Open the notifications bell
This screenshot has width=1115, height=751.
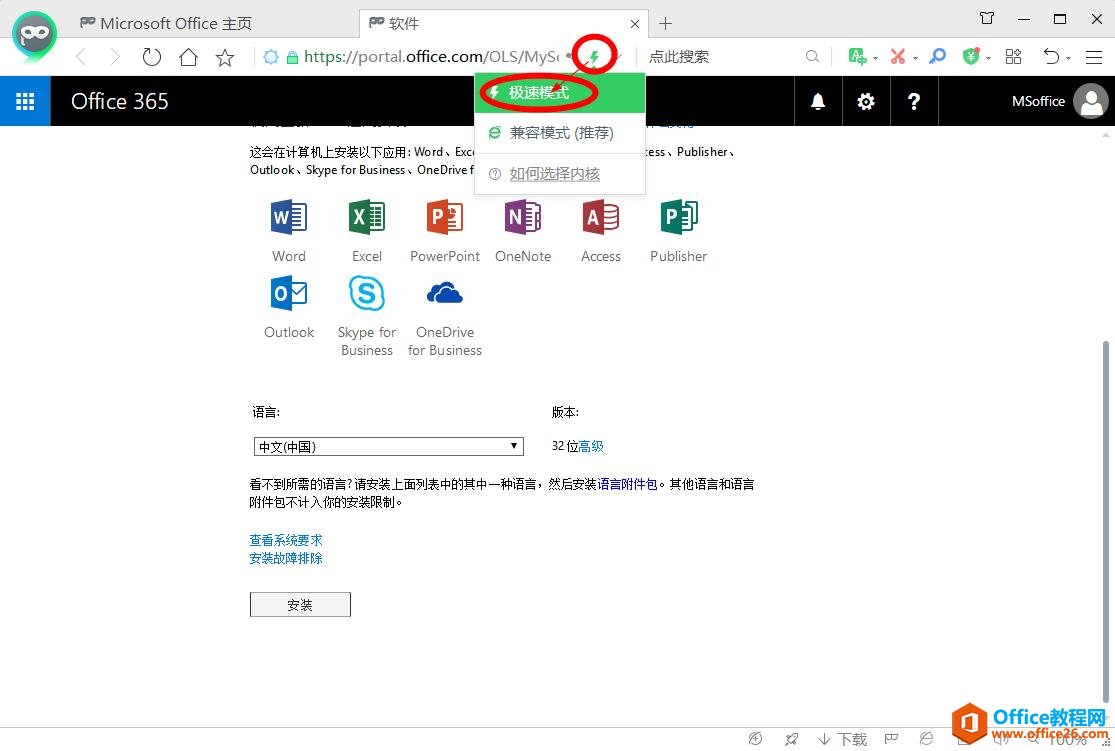click(x=818, y=101)
